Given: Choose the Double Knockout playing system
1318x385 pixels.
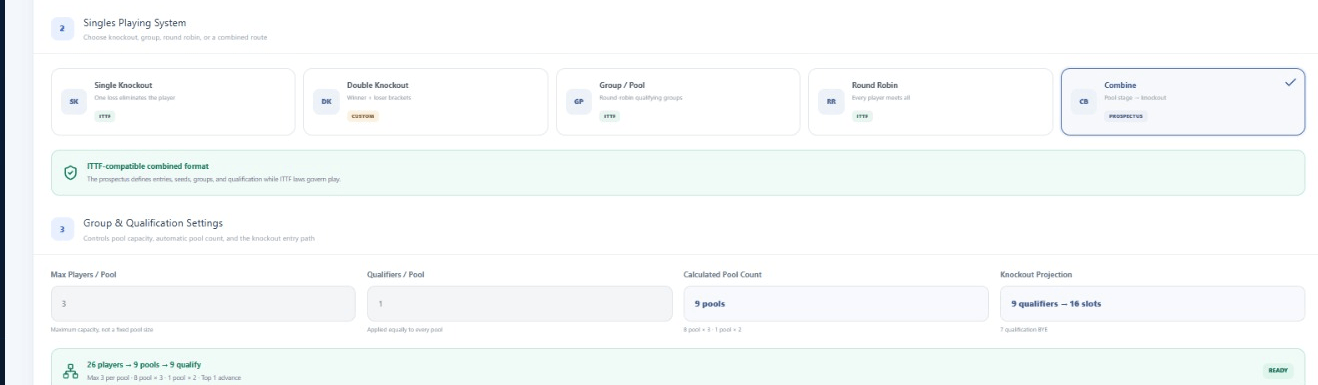Looking at the screenshot, I should (x=426, y=102).
